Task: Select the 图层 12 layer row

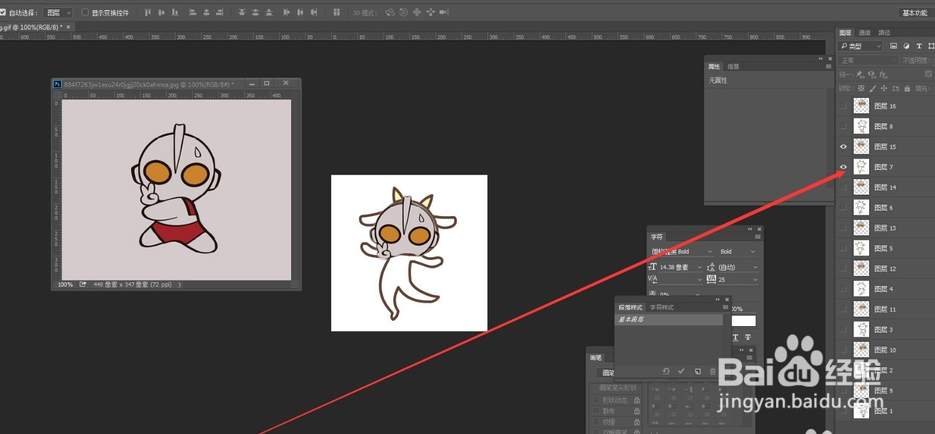Action: pyautogui.click(x=886, y=269)
